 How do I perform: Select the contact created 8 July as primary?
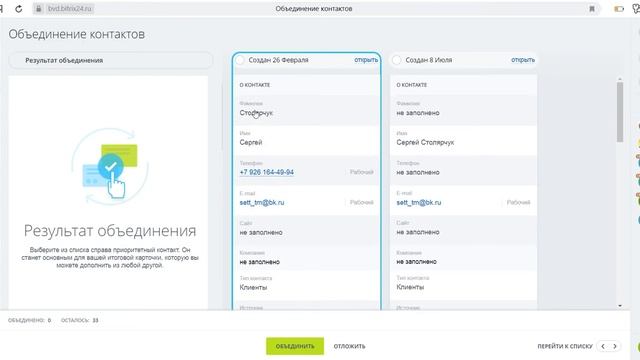click(x=396, y=60)
